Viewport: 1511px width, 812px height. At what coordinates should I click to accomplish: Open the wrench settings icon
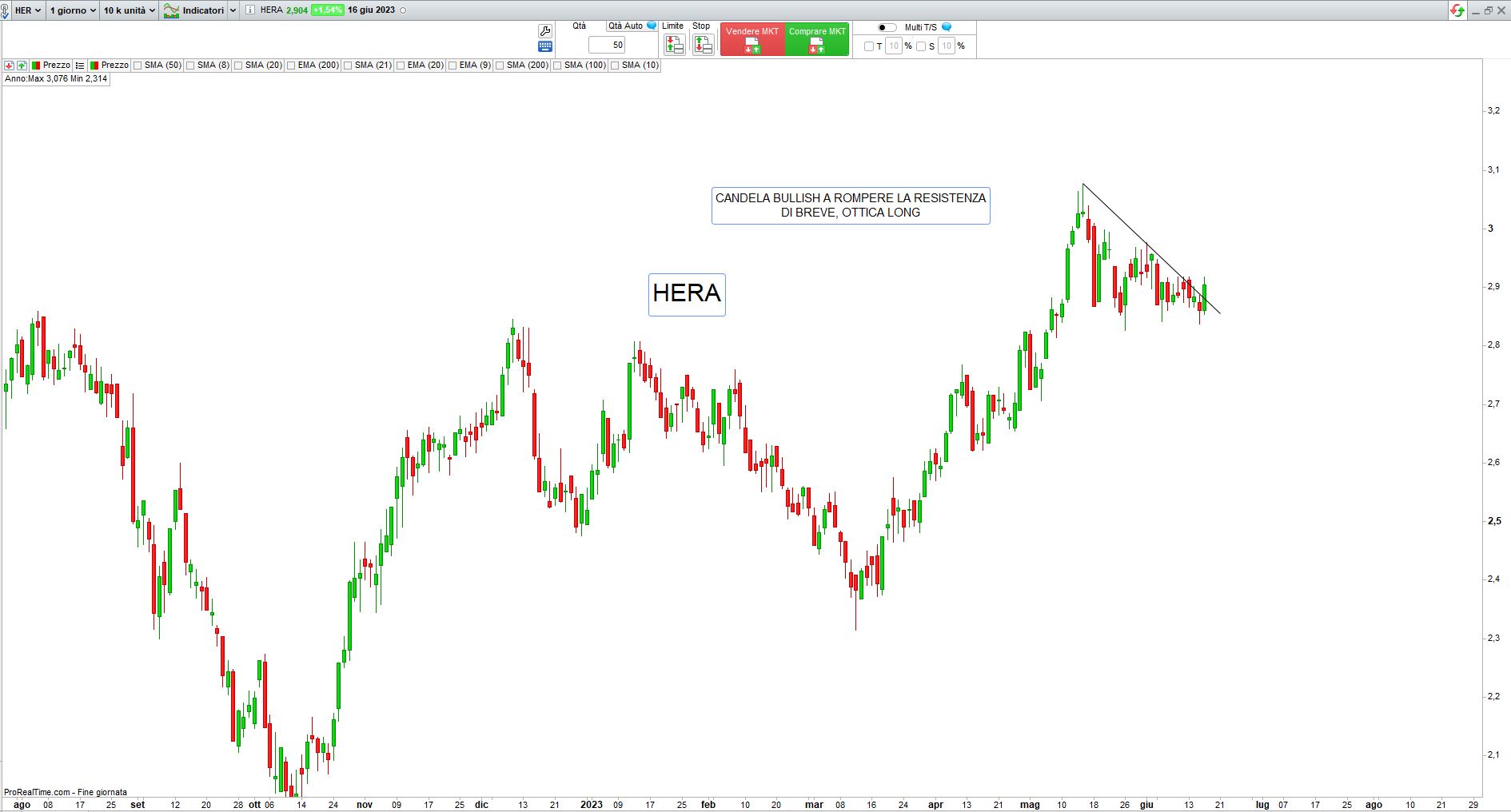545,30
